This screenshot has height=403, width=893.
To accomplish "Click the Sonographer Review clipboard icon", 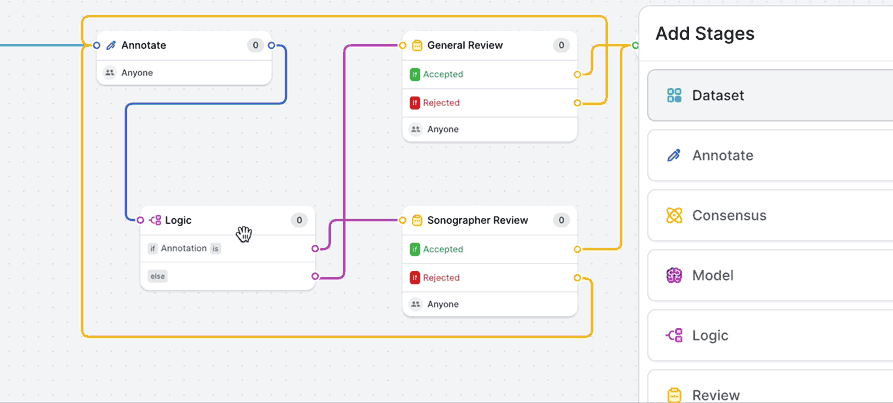I will [416, 220].
